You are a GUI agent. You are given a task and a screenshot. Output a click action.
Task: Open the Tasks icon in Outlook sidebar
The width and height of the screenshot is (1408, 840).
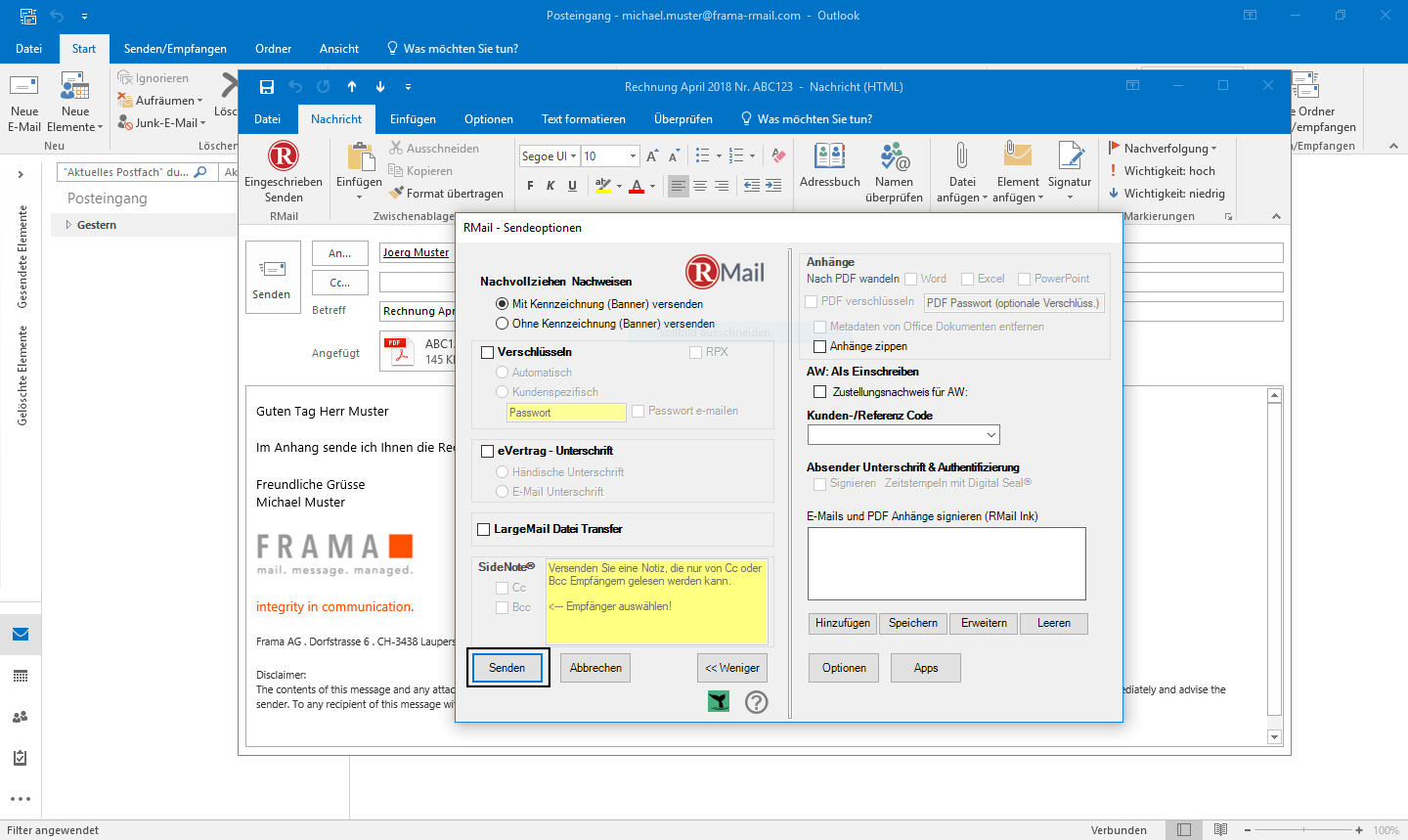(x=21, y=758)
